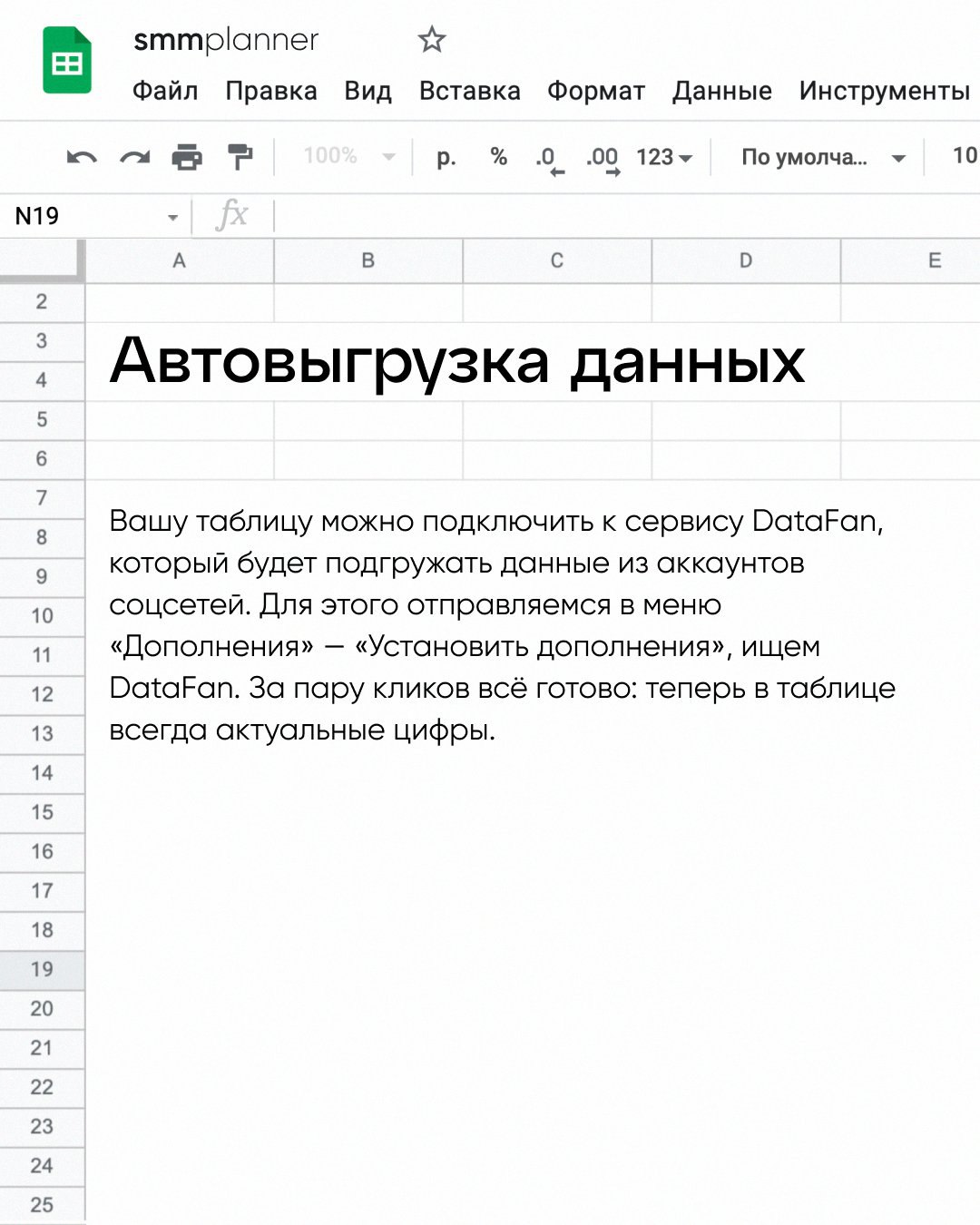Image resolution: width=980 pixels, height=1225 pixels.
Task: Select row 19 header
Action: click(x=42, y=969)
